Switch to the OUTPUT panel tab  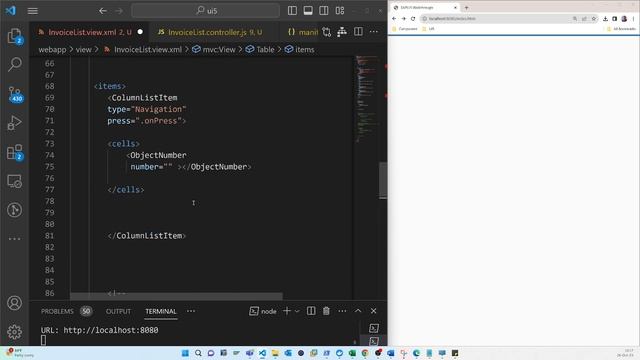click(x=118, y=311)
